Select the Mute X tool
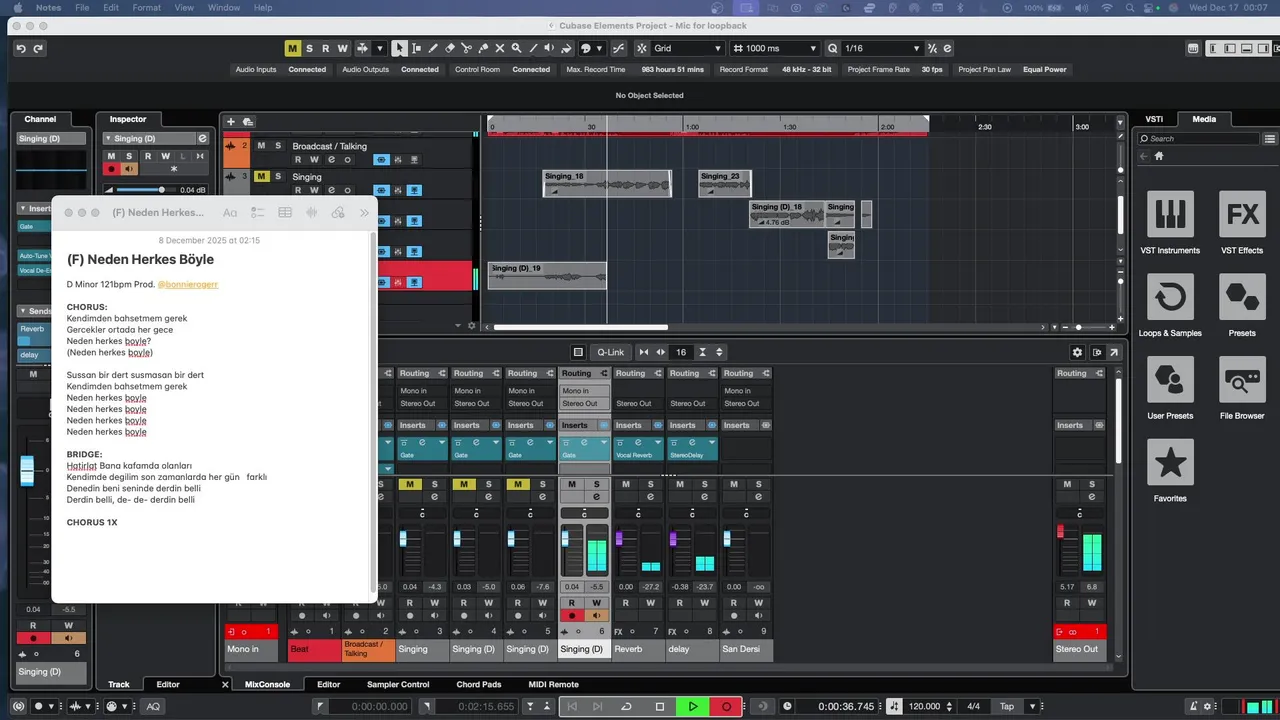Screen dimensions: 1280x720 click(500, 48)
